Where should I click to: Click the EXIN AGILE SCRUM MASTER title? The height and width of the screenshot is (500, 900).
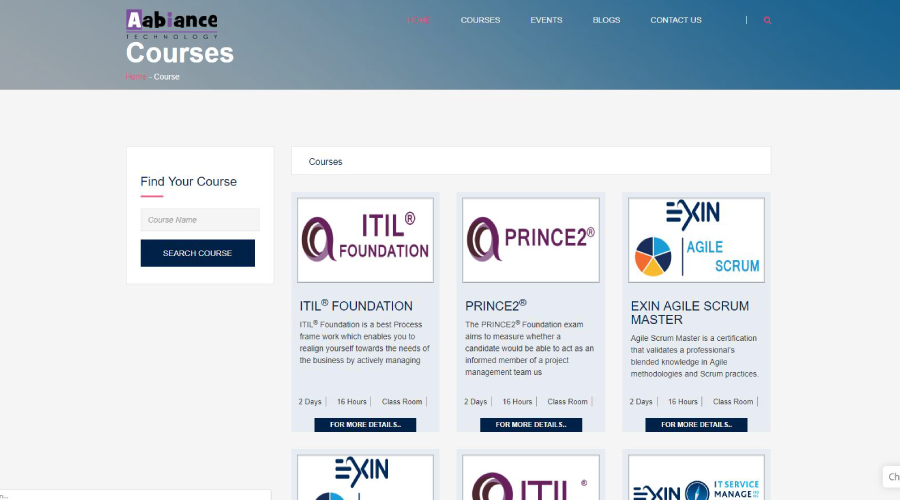pos(690,313)
